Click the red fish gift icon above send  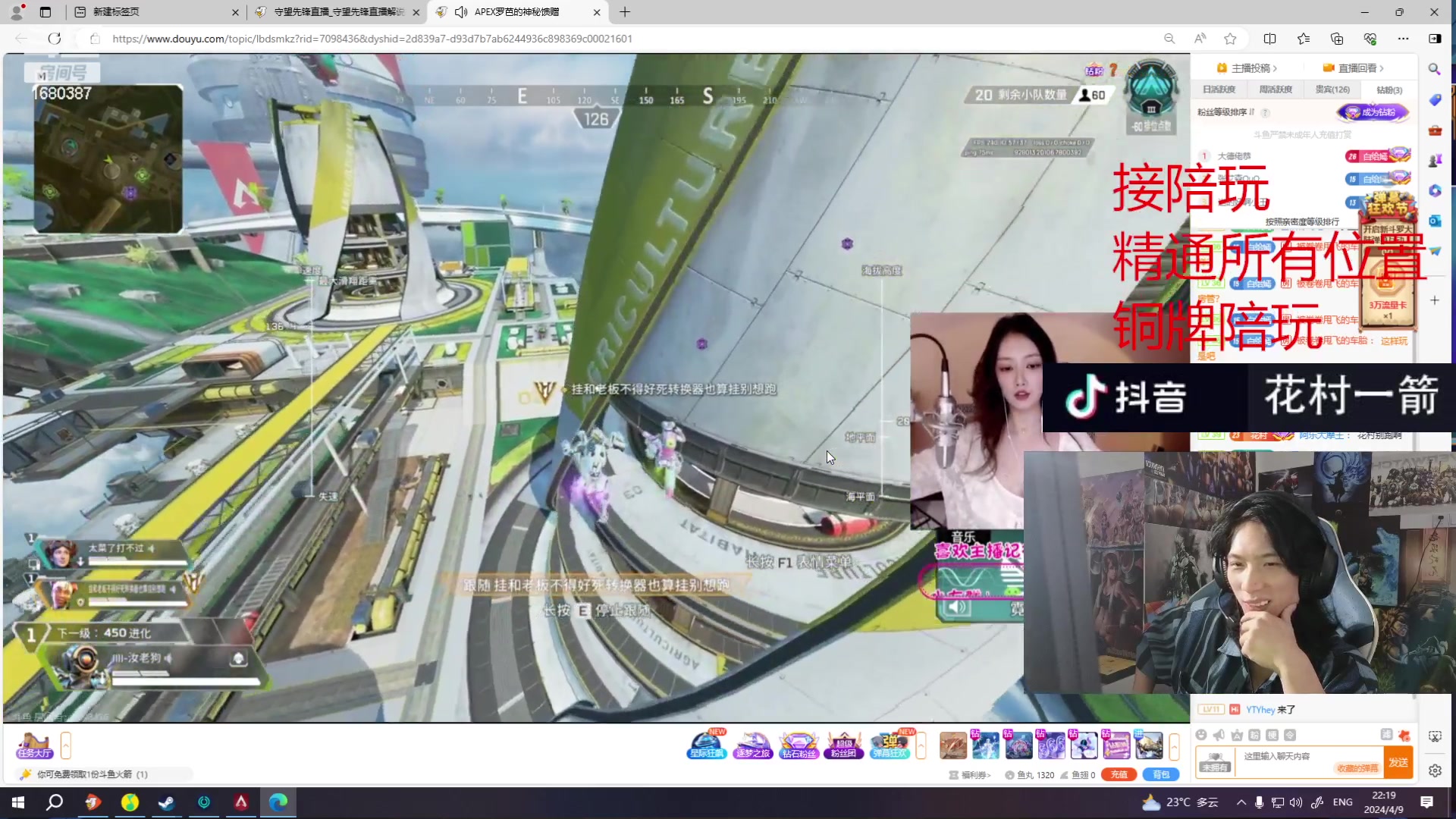1404,735
